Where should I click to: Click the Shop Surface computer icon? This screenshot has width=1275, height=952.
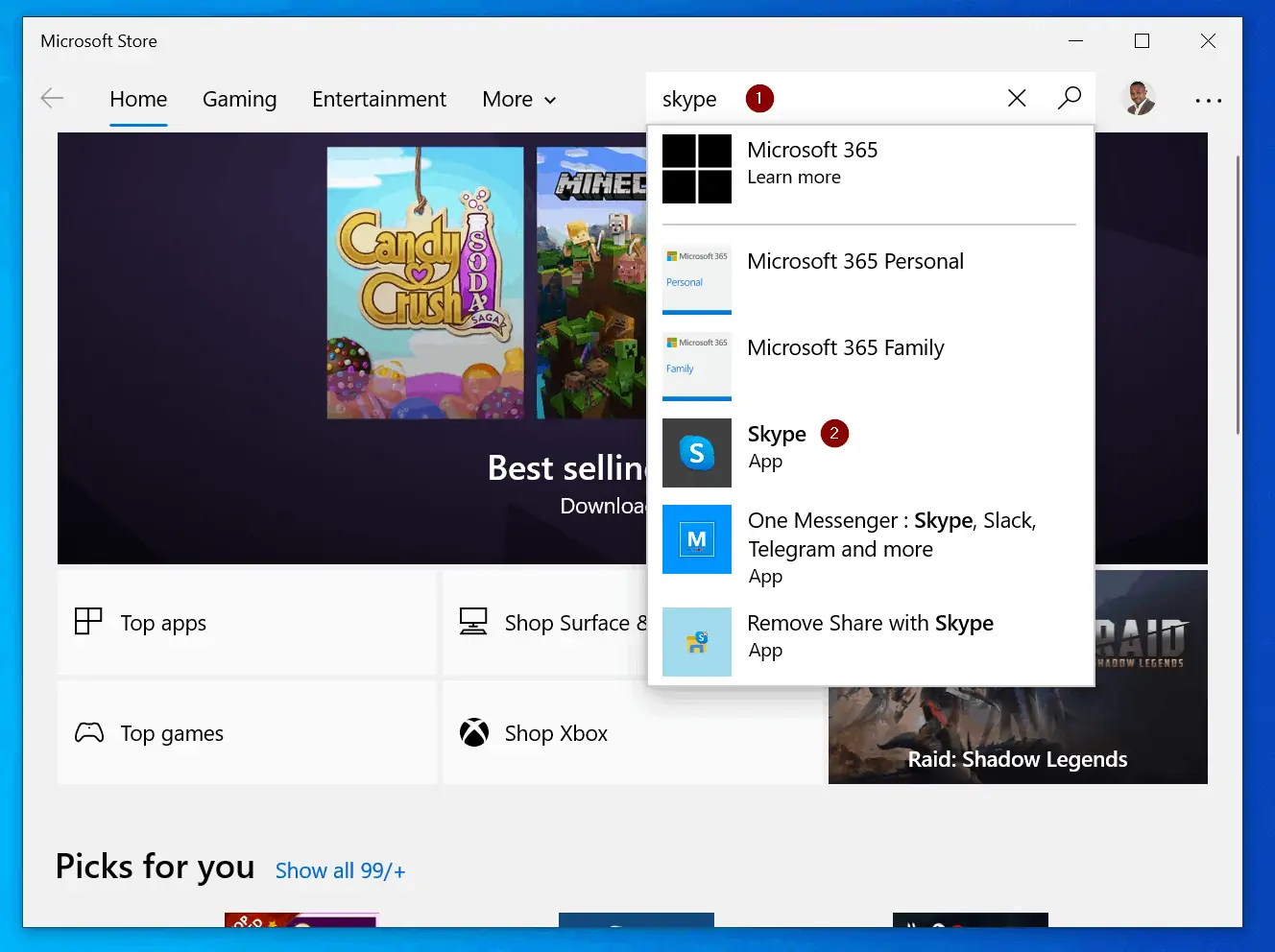point(473,622)
